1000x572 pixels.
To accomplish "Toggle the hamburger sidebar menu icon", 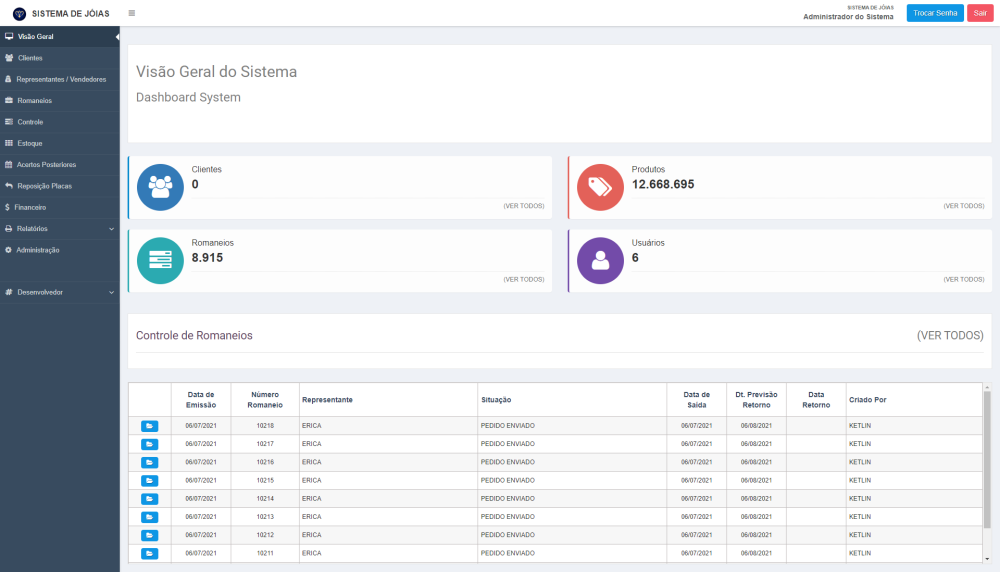I will 132,13.
